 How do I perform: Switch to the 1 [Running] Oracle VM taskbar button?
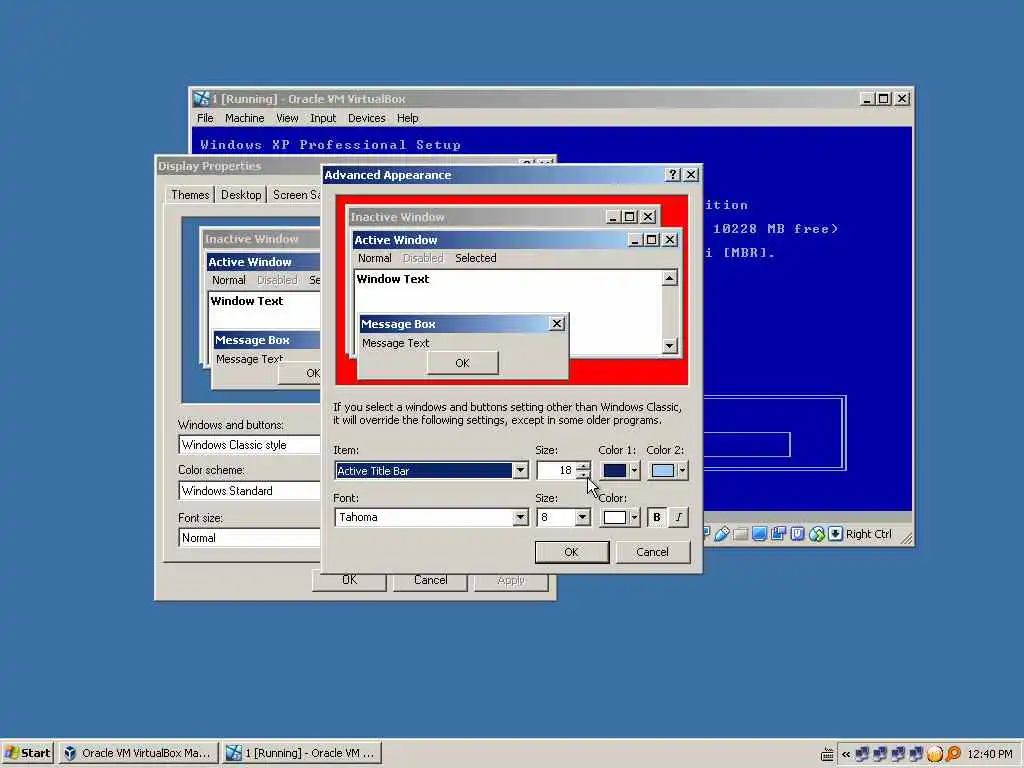coord(301,753)
